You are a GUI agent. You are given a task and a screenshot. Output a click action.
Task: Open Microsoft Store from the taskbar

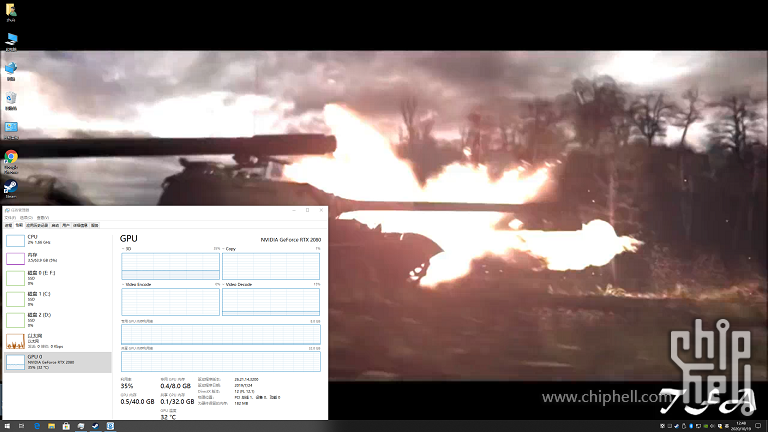pyautogui.click(x=66, y=426)
